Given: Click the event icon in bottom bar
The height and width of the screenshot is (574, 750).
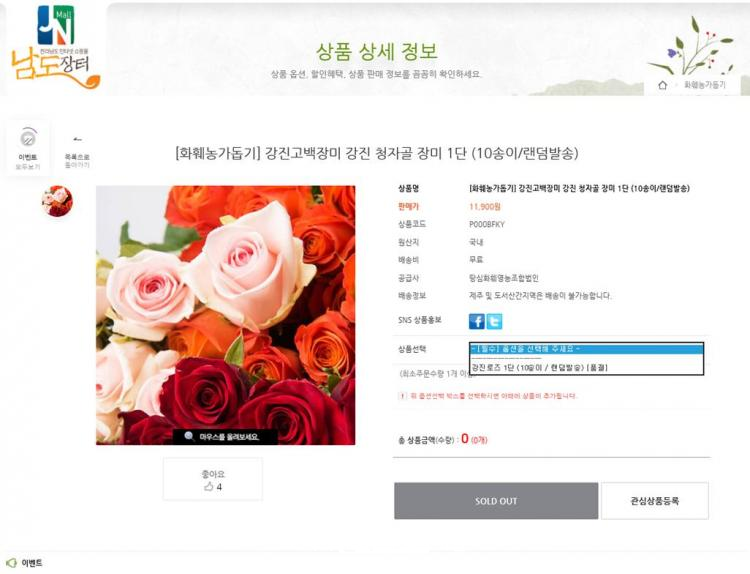Looking at the screenshot, I should (11, 563).
